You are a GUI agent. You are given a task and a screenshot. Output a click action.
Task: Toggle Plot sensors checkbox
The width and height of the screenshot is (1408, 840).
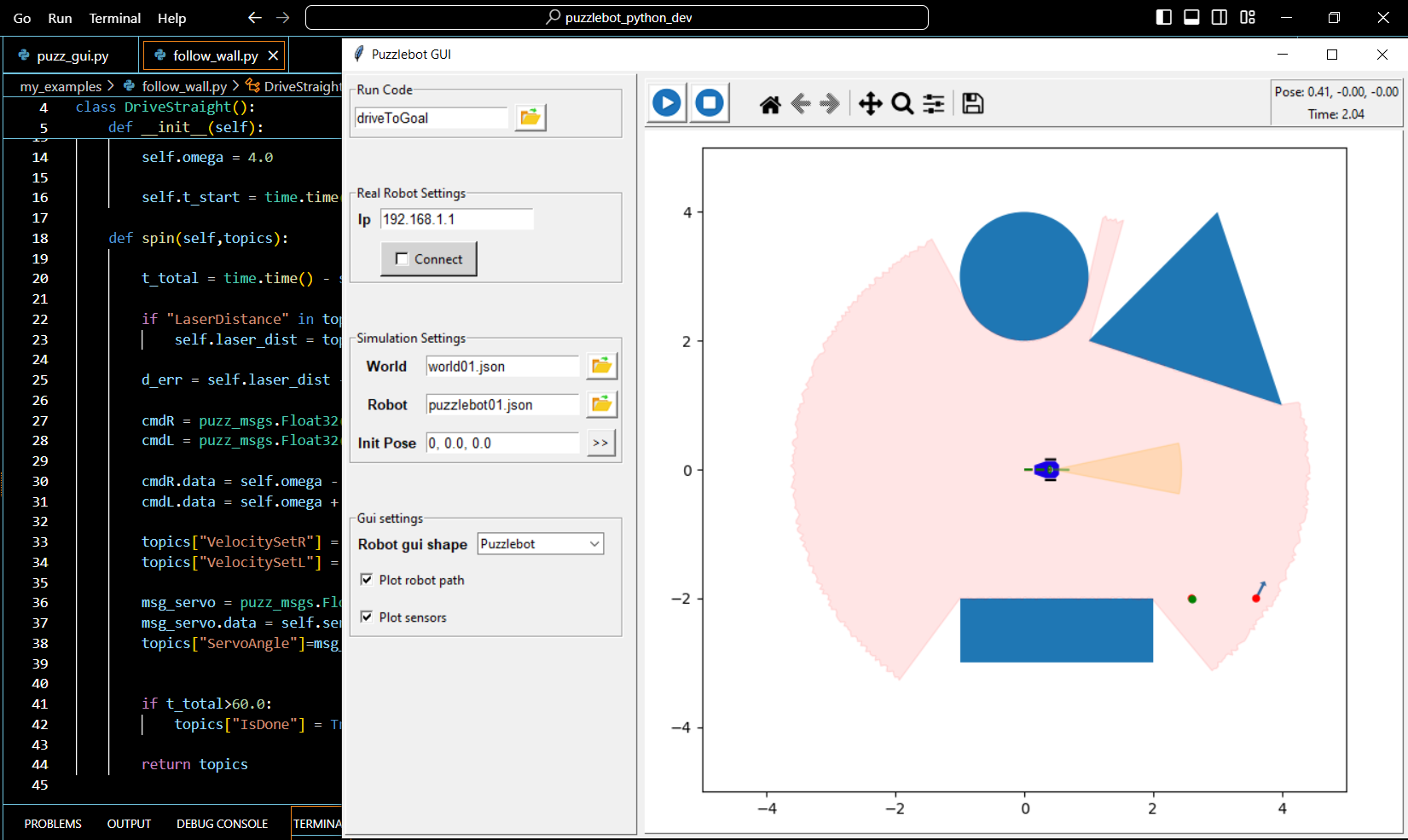[367, 617]
